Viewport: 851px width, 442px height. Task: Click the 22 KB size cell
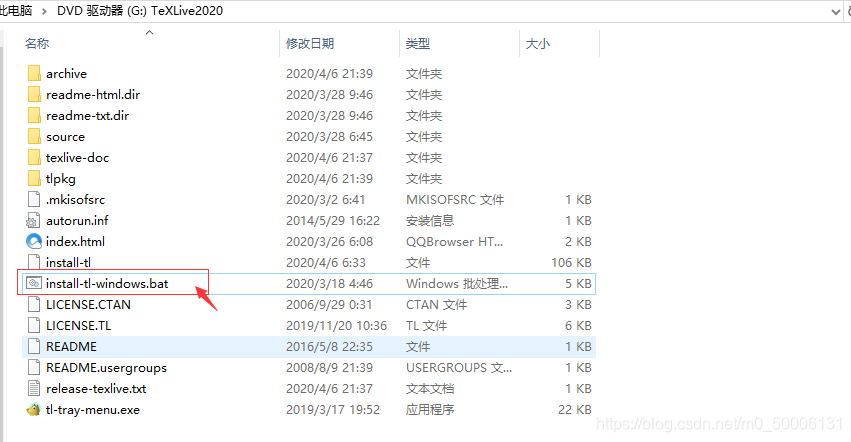[575, 409]
